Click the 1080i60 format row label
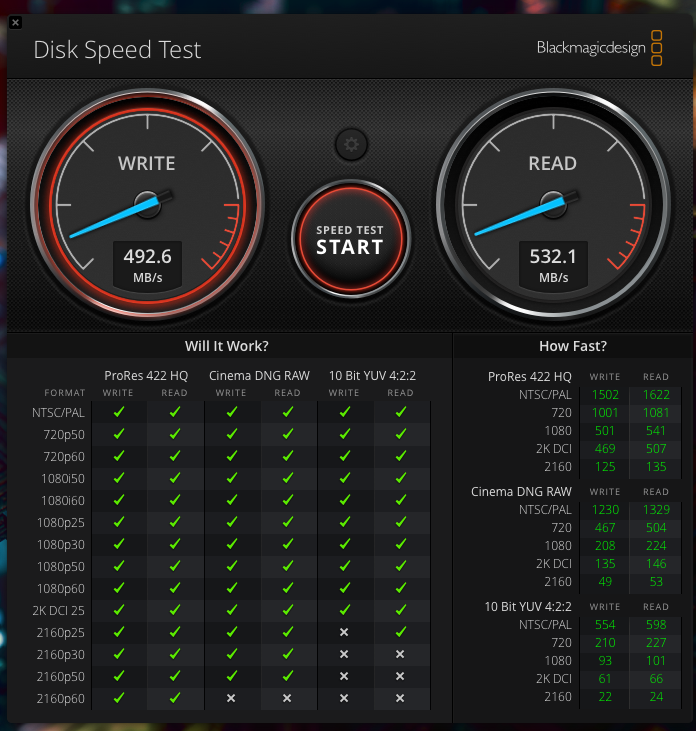696x731 pixels. click(x=63, y=500)
